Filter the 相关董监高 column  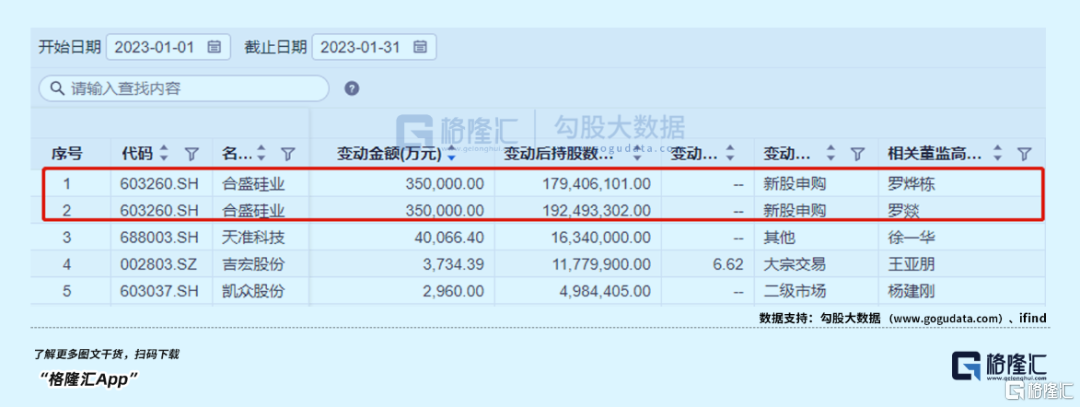tap(1024, 154)
